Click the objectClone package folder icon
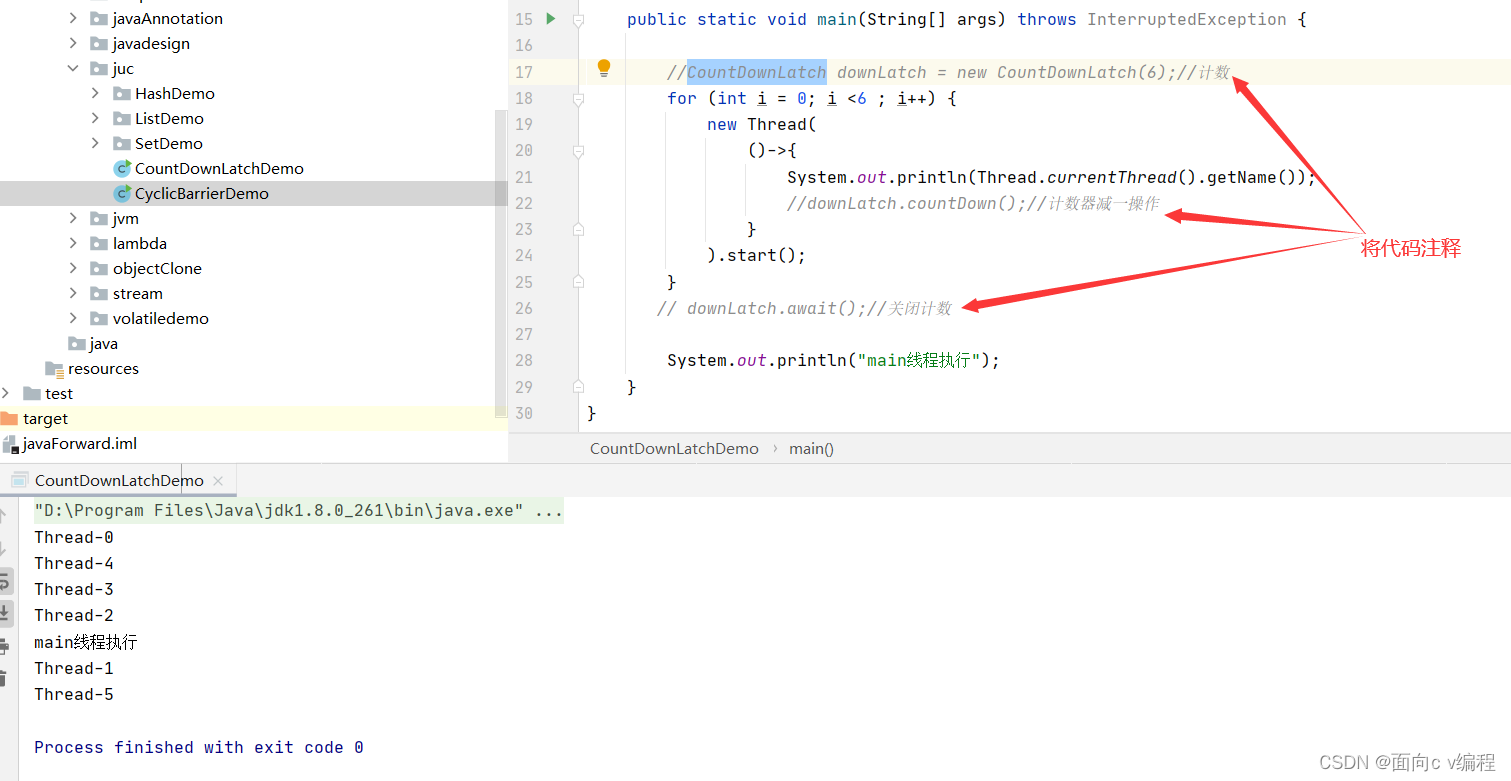The height and width of the screenshot is (781, 1511). coord(98,268)
